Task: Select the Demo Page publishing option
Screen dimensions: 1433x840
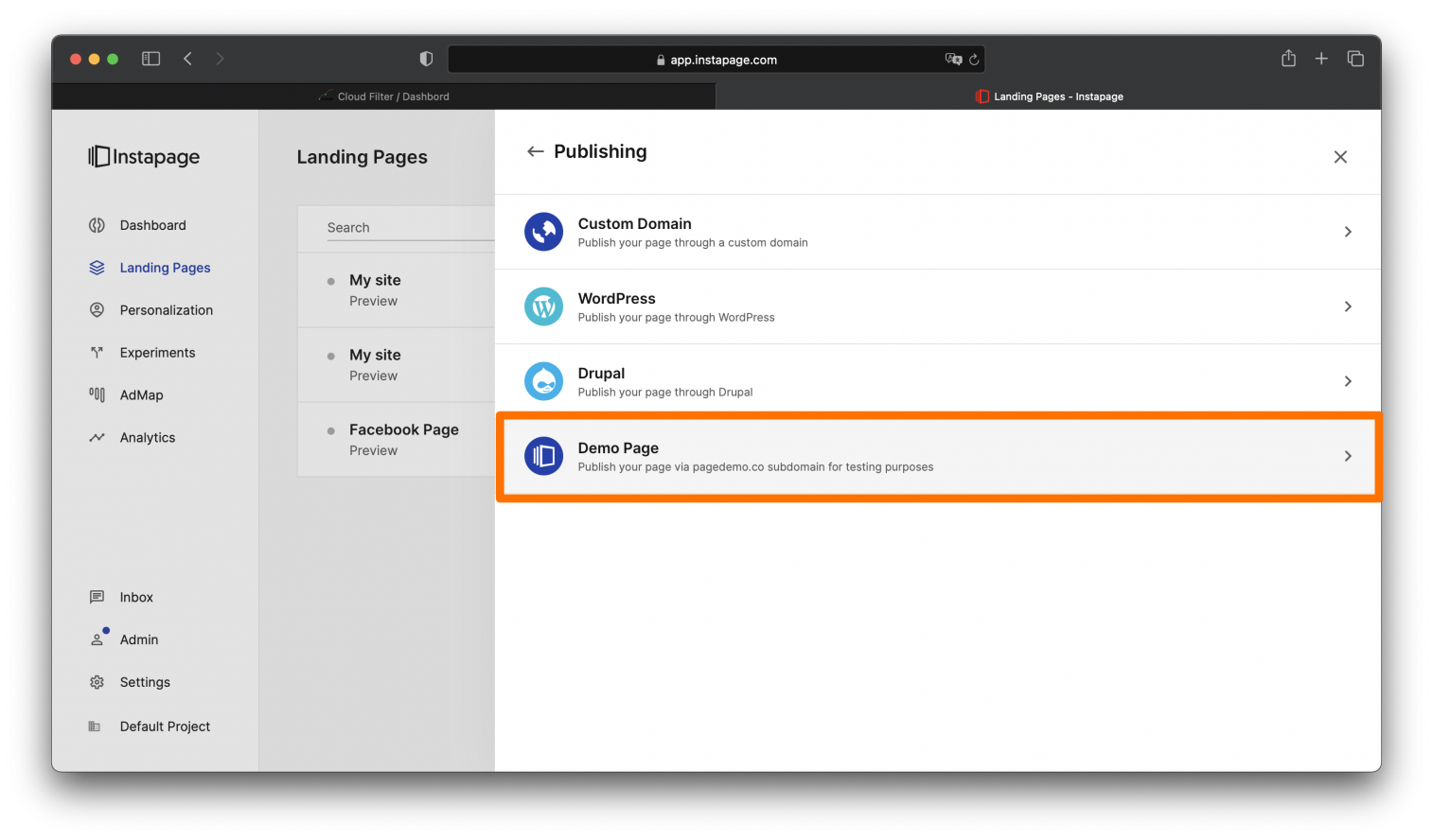Action: [x=938, y=456]
